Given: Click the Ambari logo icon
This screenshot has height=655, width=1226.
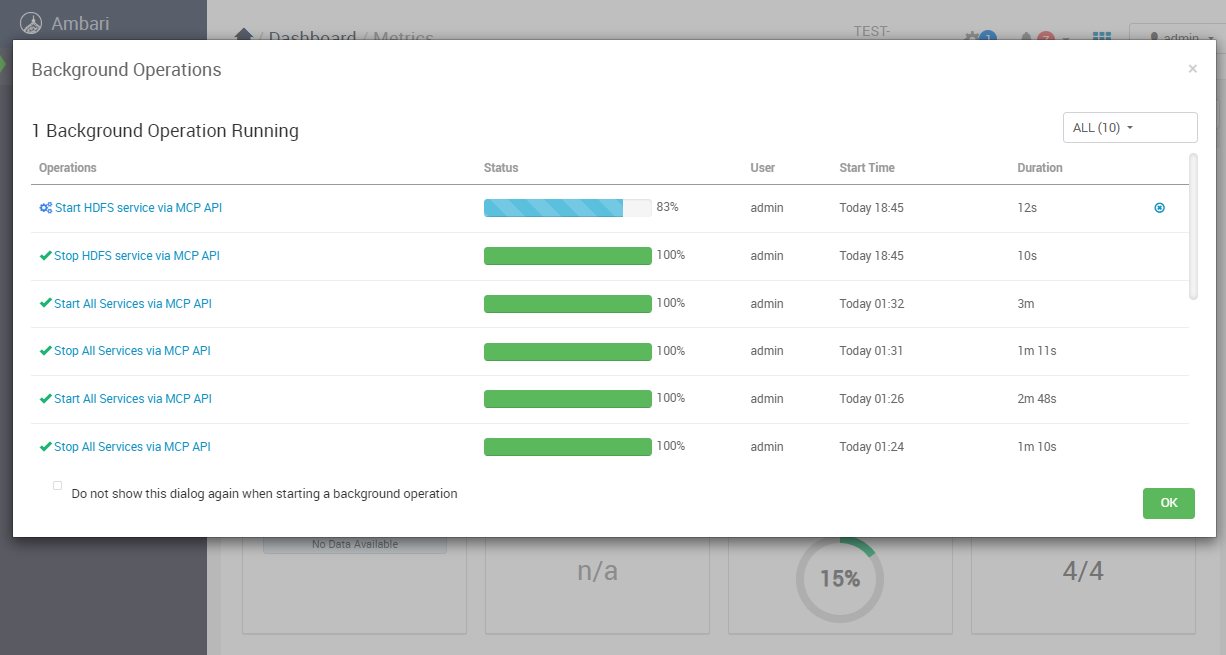Looking at the screenshot, I should [33, 22].
